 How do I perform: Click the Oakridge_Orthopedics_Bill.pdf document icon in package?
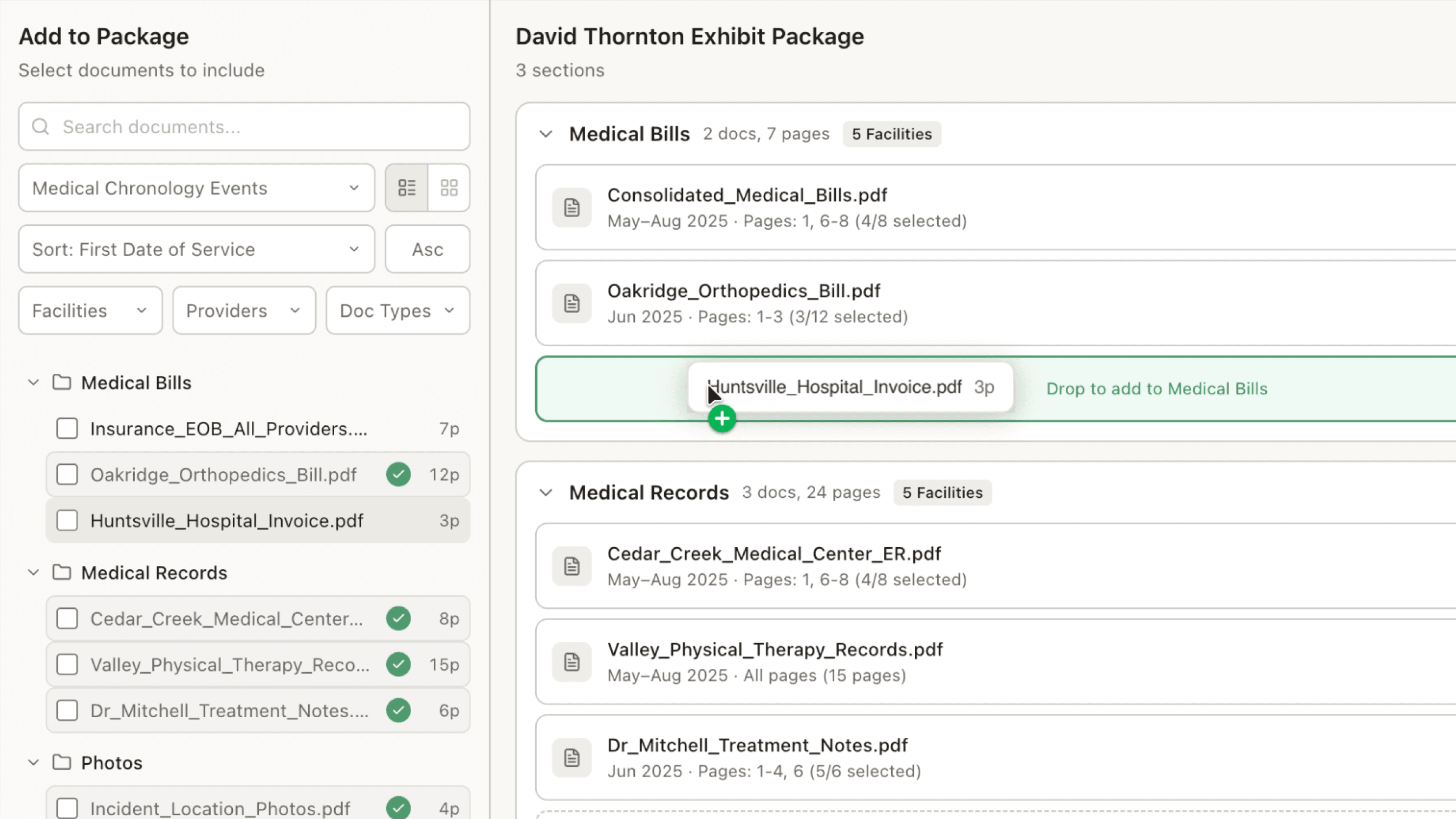[x=571, y=303]
